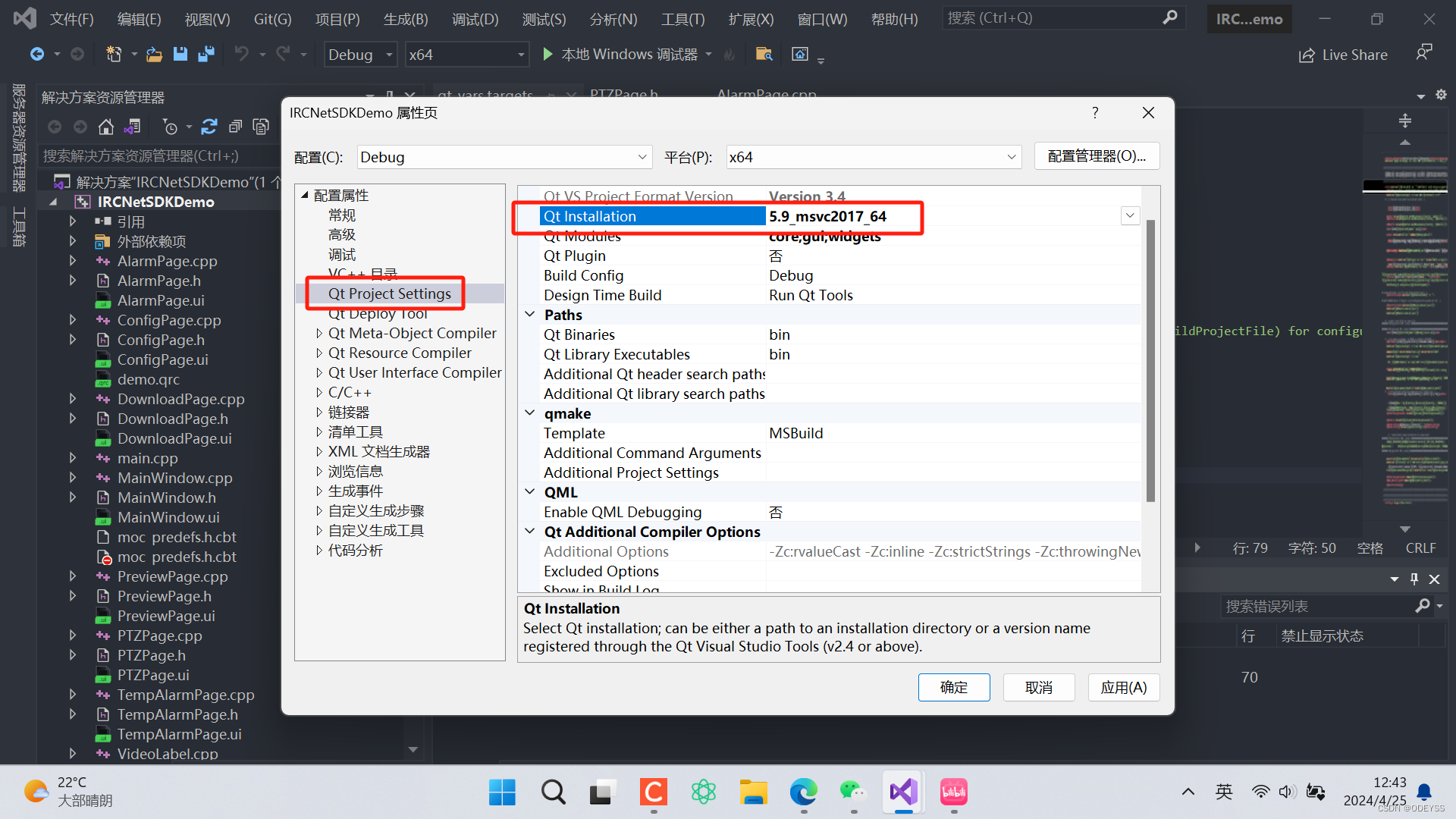Screen dimensions: 1456x819
Task: Select the Qt Plugin property row
Action: pyautogui.click(x=840, y=256)
